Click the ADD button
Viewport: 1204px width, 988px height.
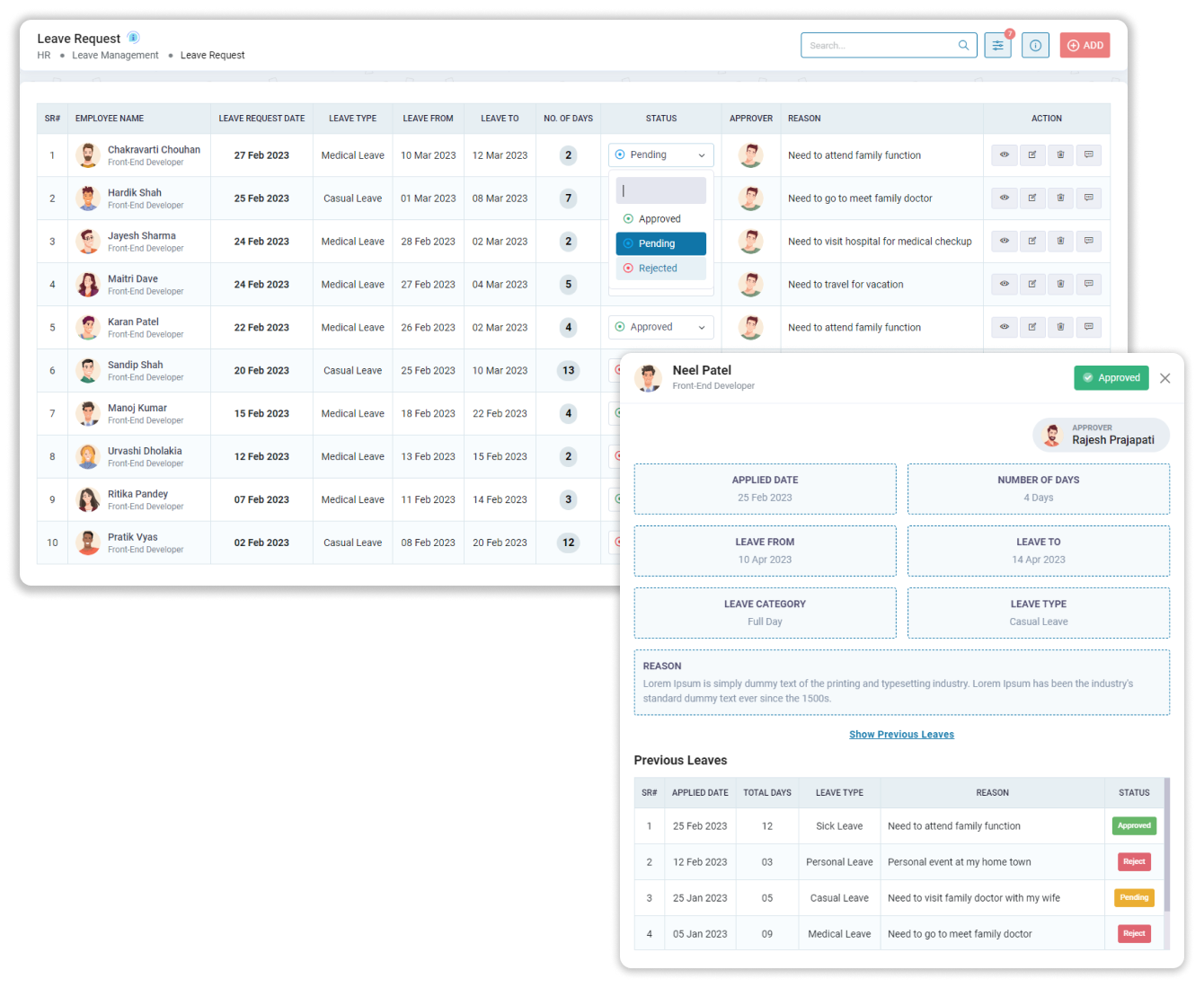1084,46
